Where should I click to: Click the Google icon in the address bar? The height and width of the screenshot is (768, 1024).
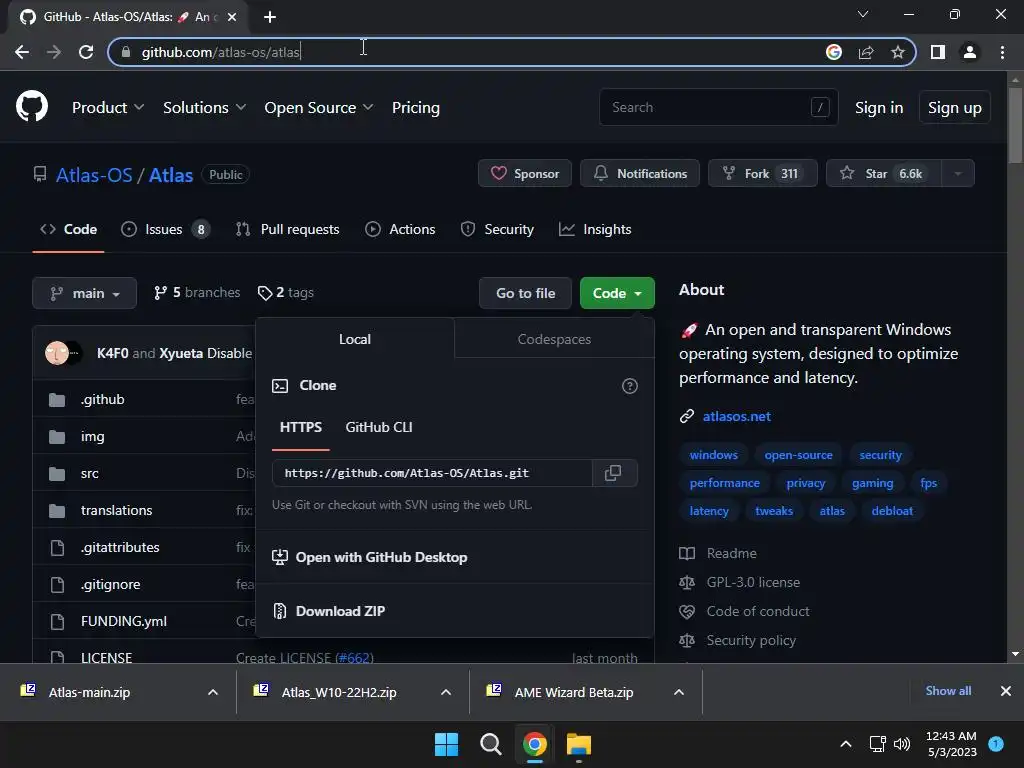[x=834, y=52]
